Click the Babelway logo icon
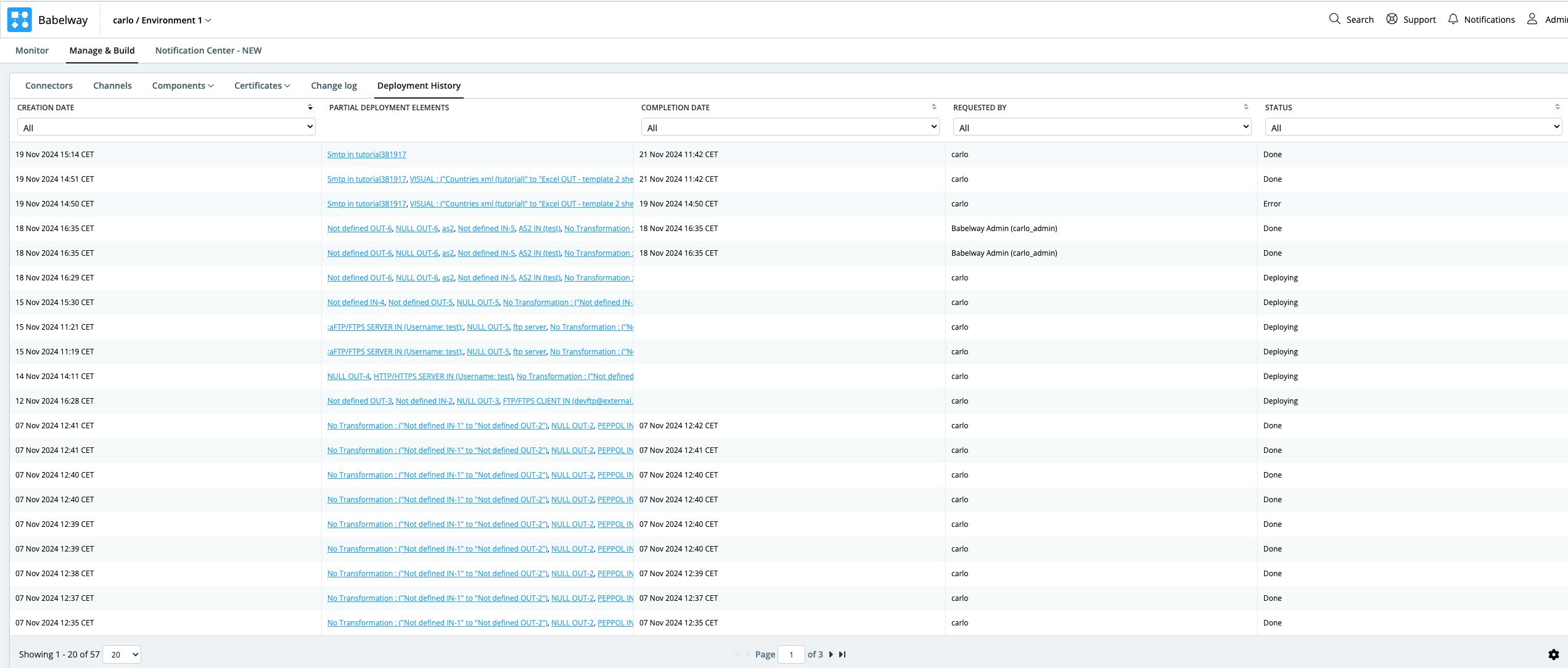The width and height of the screenshot is (1568, 668). [19, 20]
